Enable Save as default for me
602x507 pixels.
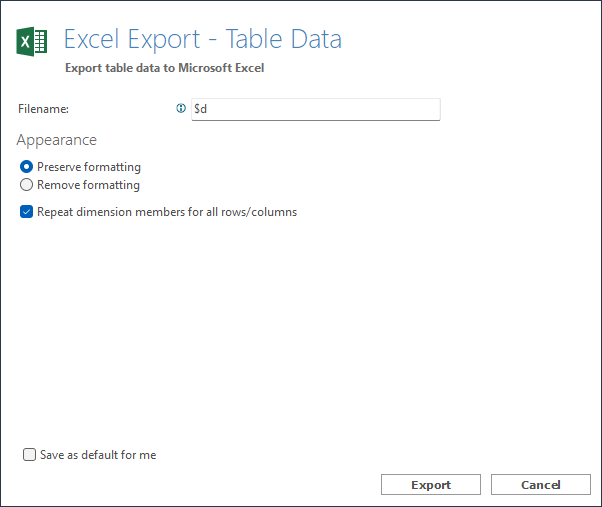point(29,454)
